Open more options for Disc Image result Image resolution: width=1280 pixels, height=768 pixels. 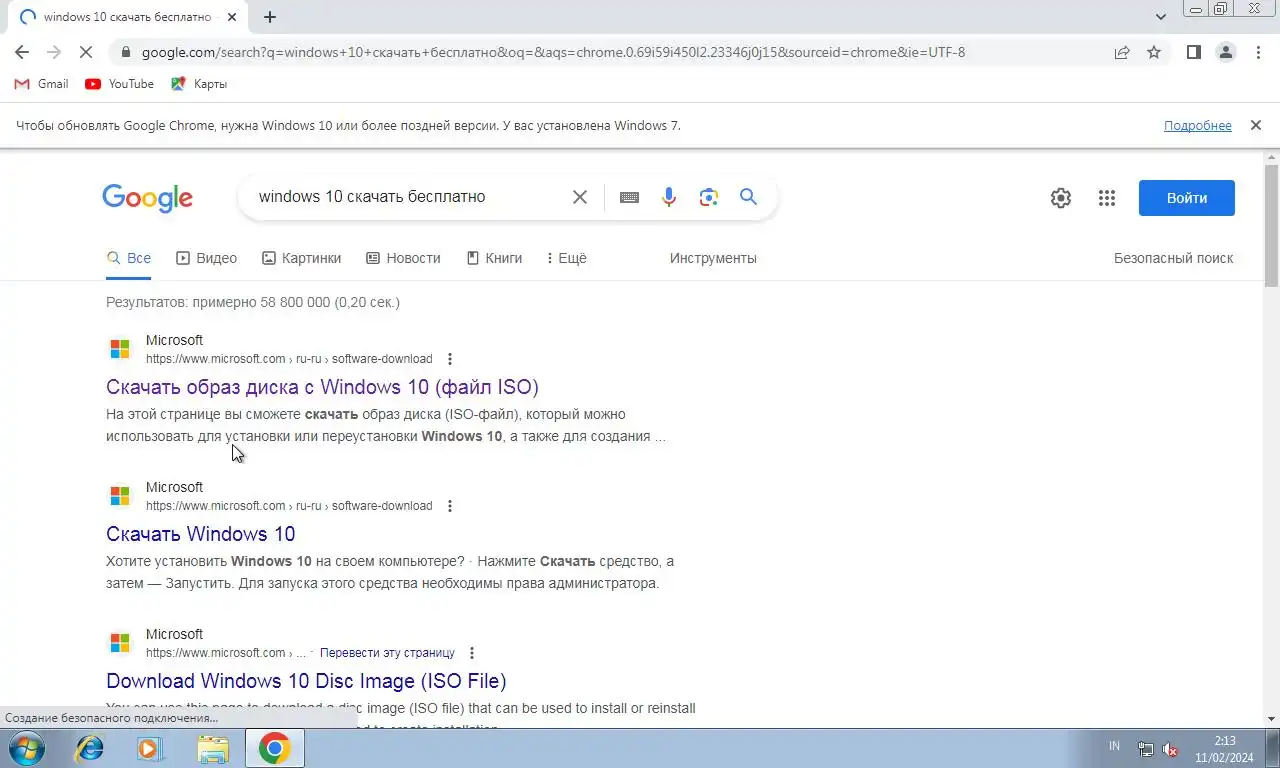tap(472, 653)
